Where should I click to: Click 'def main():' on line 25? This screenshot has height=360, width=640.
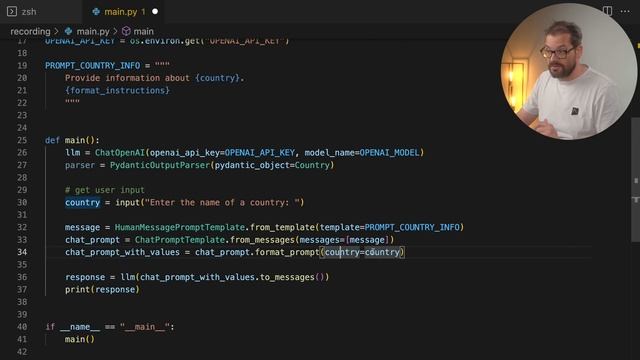(x=72, y=140)
